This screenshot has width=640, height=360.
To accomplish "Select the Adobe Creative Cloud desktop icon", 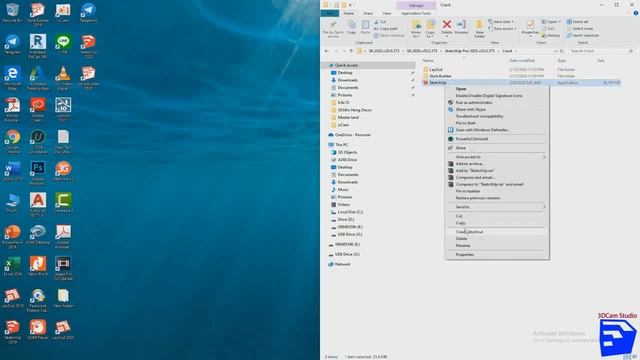I will point(38,110).
